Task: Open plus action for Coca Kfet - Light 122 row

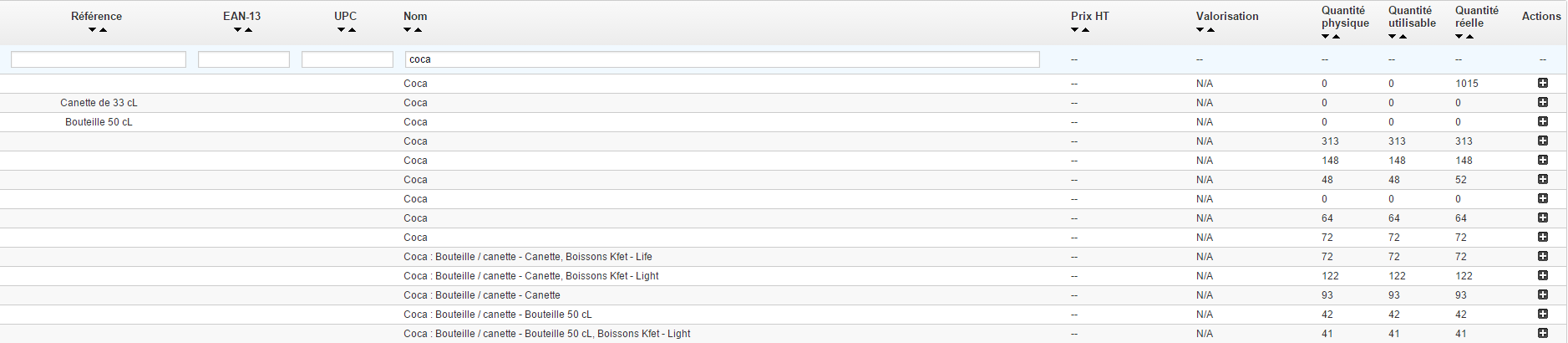Action: click(x=1542, y=275)
